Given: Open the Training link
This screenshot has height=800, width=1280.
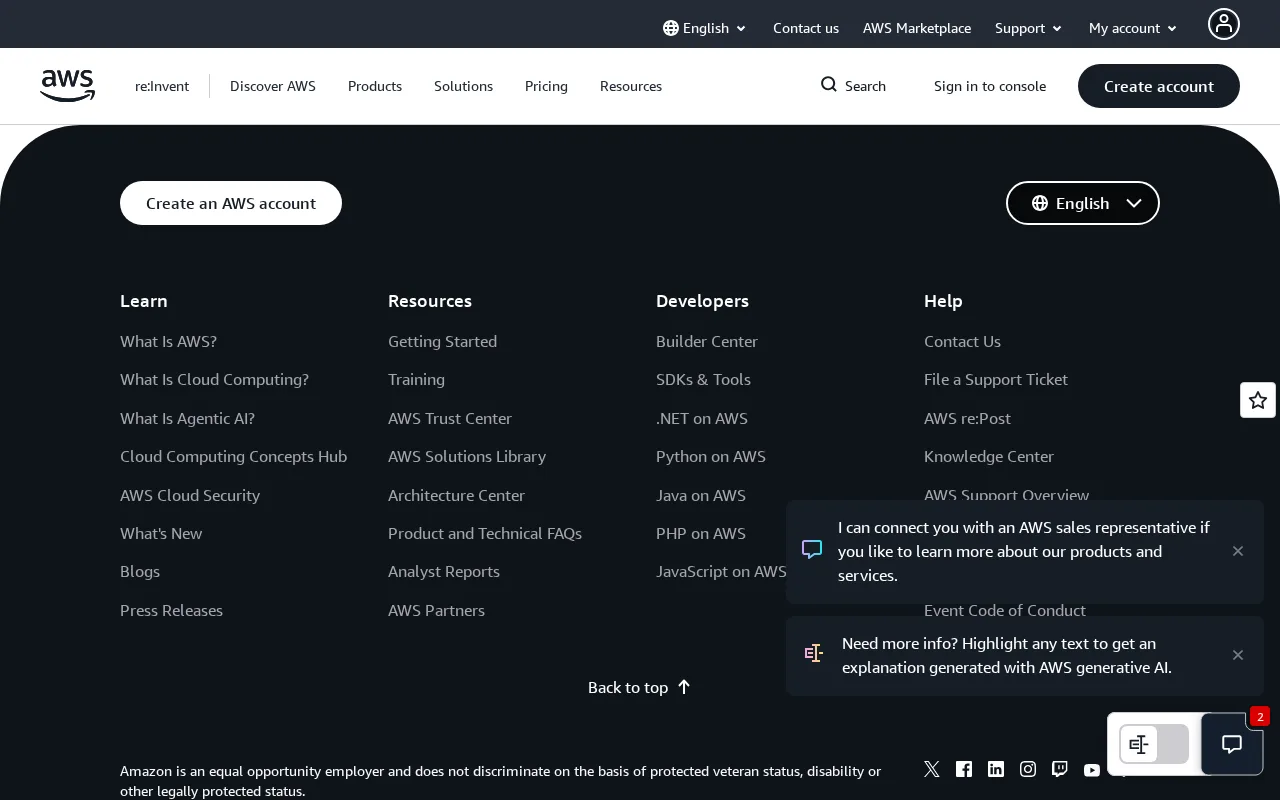Looking at the screenshot, I should coord(416,379).
